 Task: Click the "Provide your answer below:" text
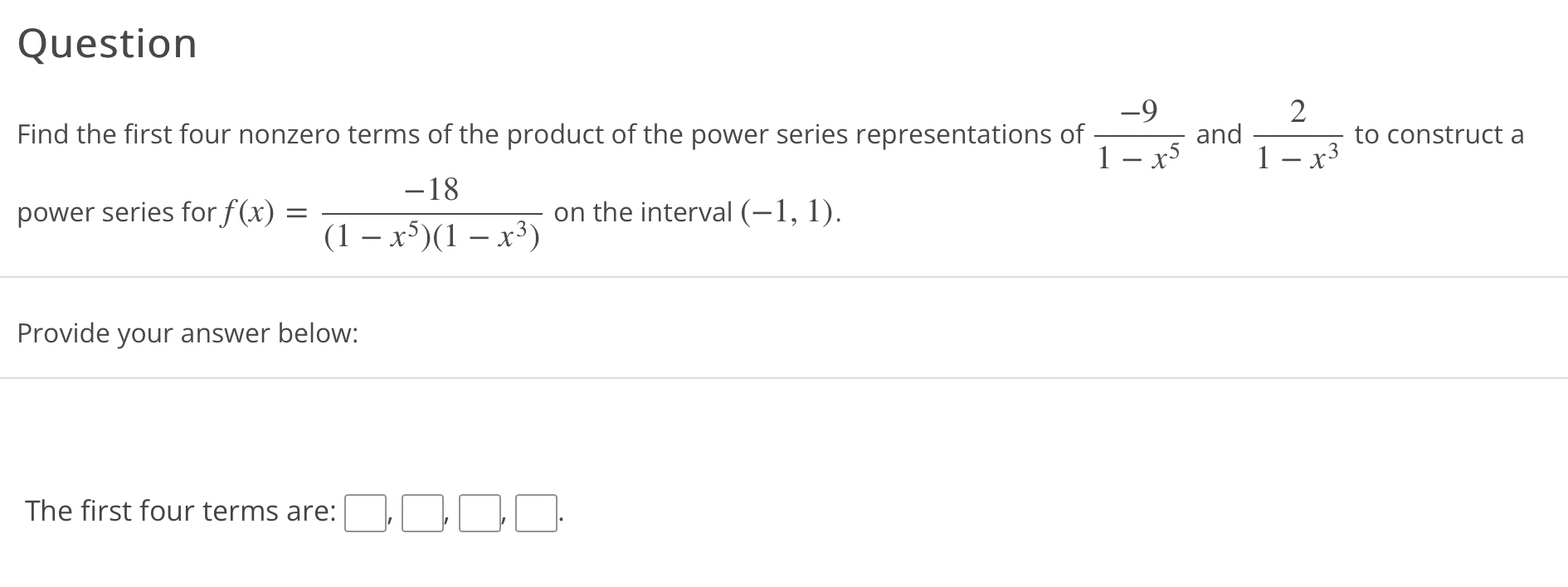[187, 333]
